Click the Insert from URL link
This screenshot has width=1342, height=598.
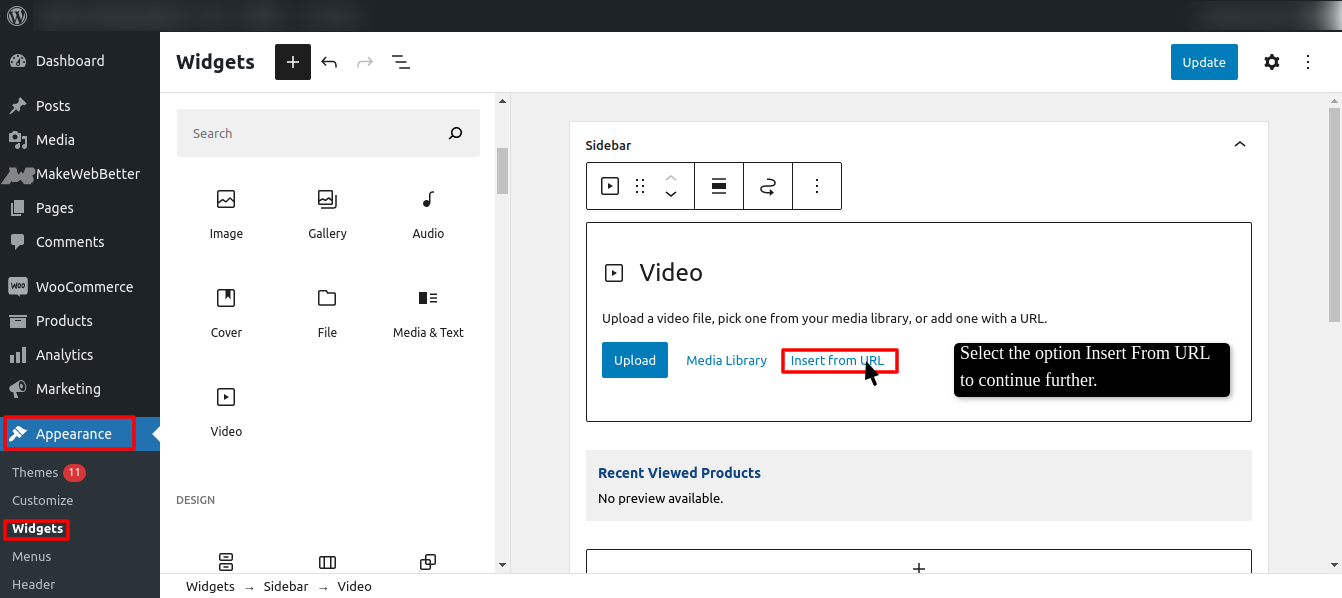pyautogui.click(x=840, y=360)
